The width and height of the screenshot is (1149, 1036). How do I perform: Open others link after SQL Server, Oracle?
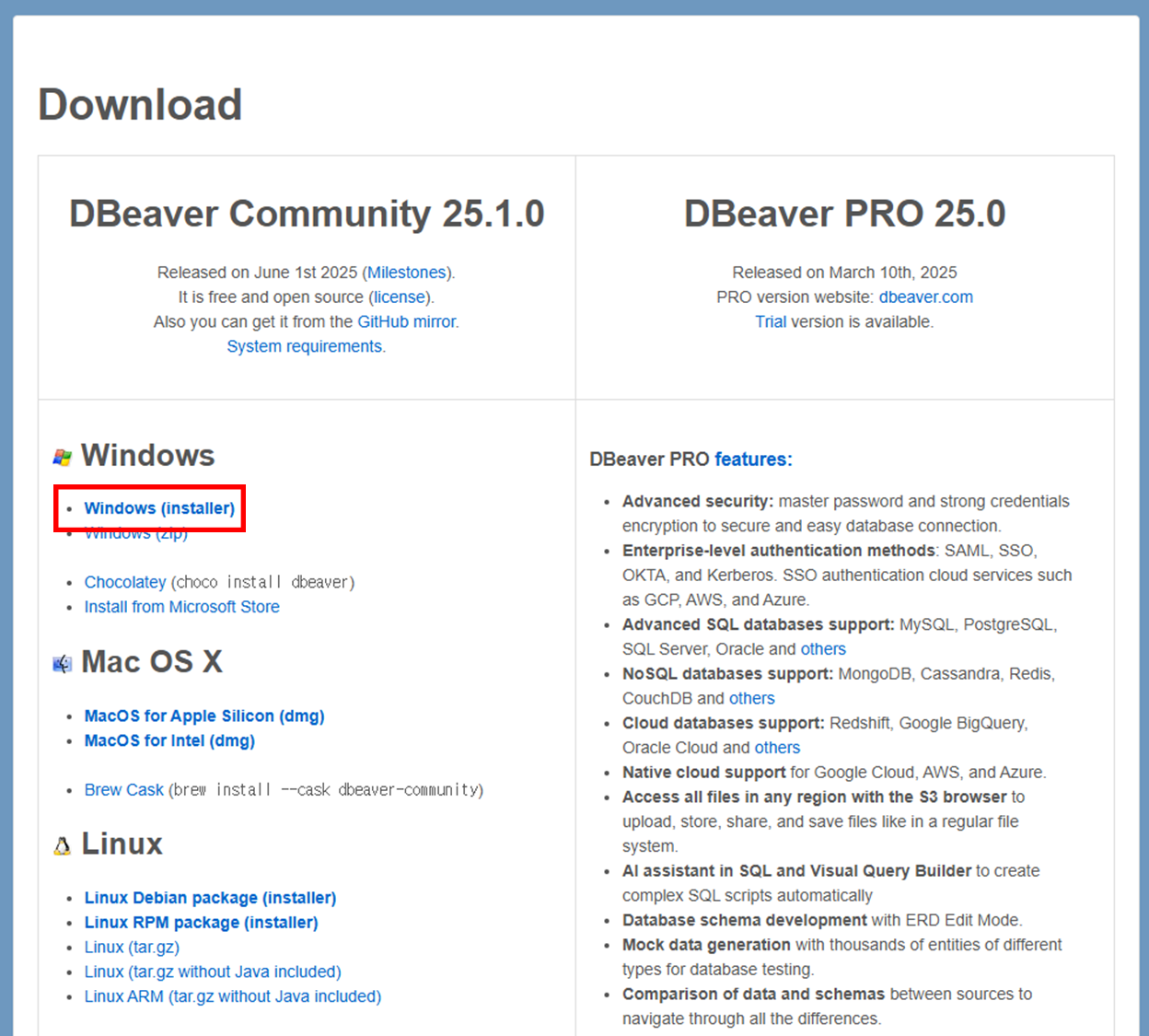(x=823, y=649)
